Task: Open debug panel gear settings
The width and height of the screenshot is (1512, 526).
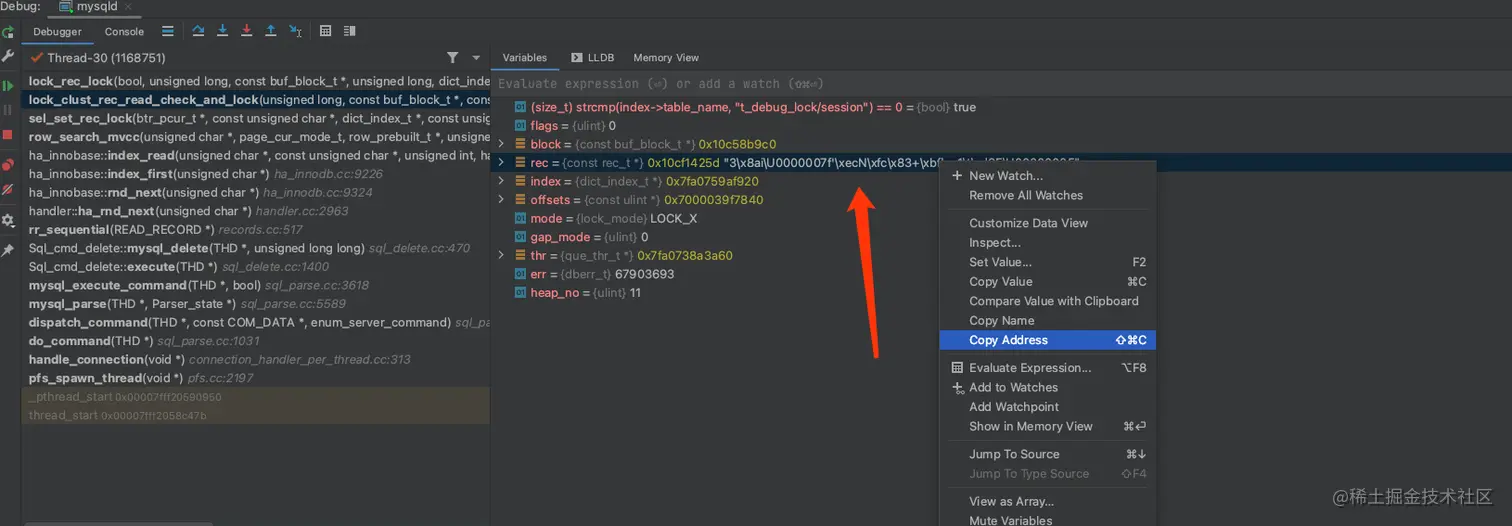Action: tap(8, 220)
